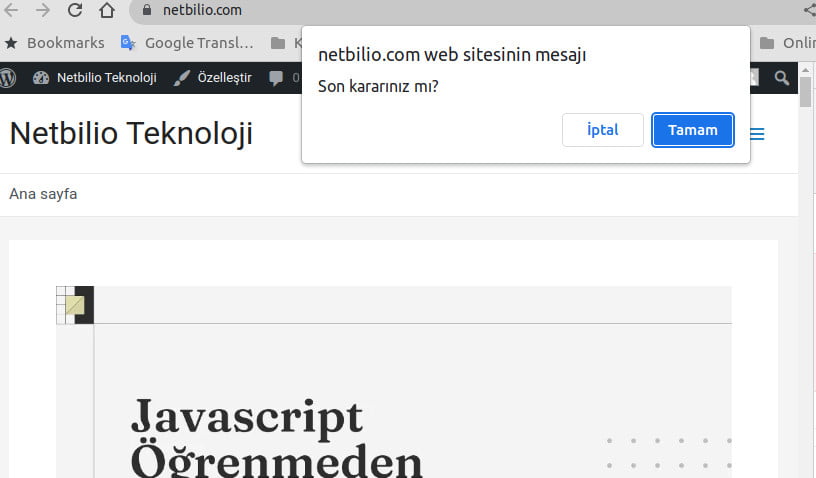Screen dimensions: 816x478
Task: Click the WordPress logo in admin bar
Action: pos(8,78)
